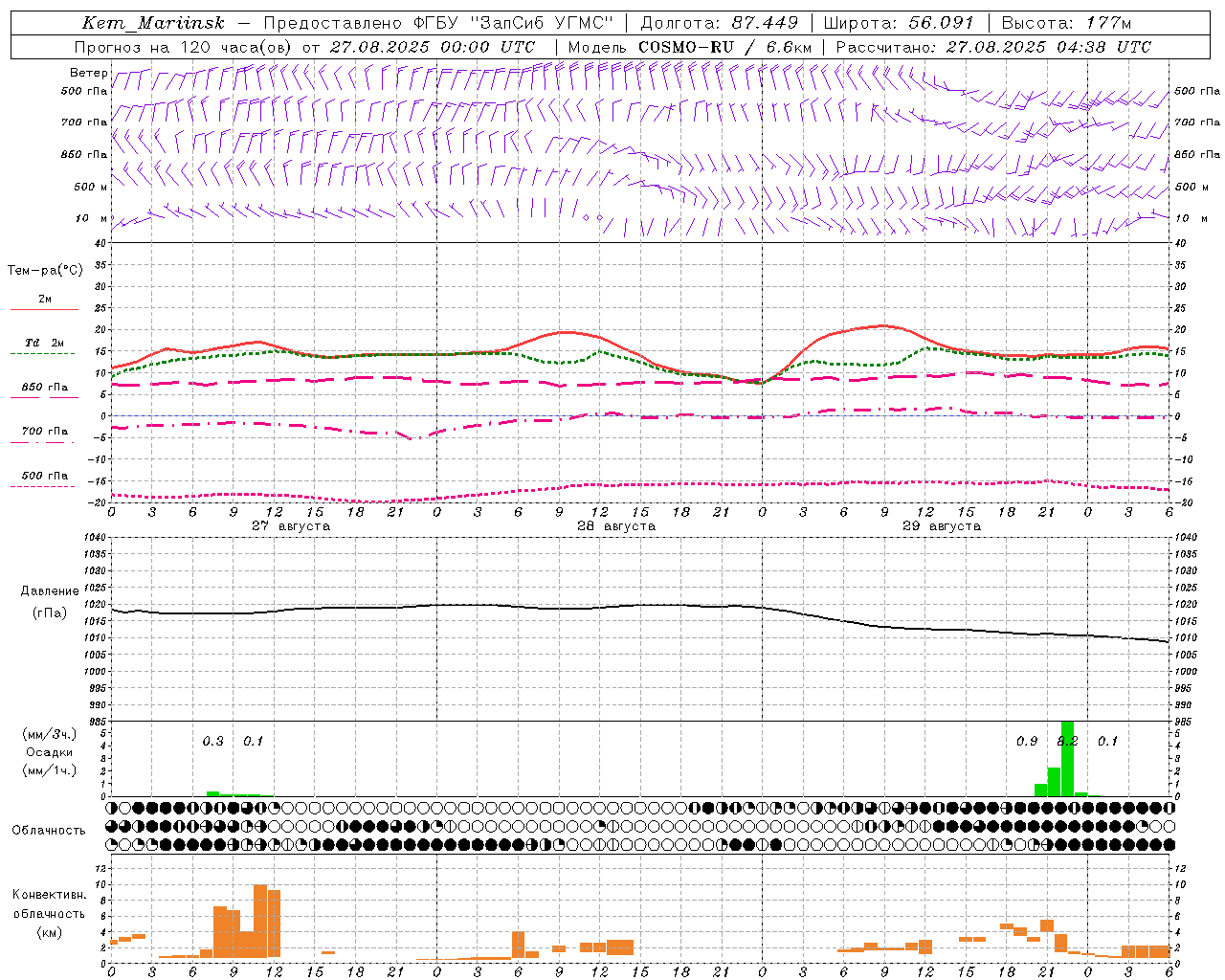
Task: Click the longitude value "Долгота: 87.449"
Action: click(719, 23)
